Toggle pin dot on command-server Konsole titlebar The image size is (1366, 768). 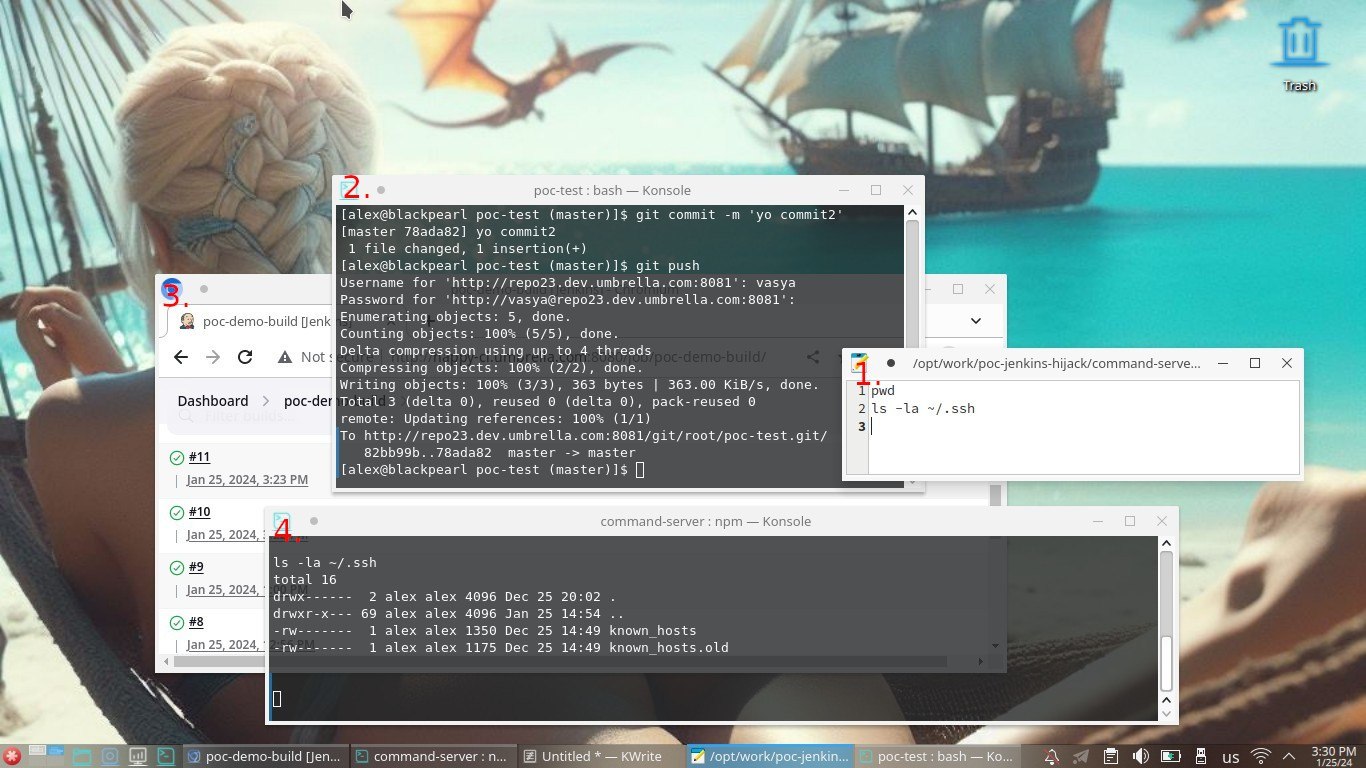(x=314, y=521)
